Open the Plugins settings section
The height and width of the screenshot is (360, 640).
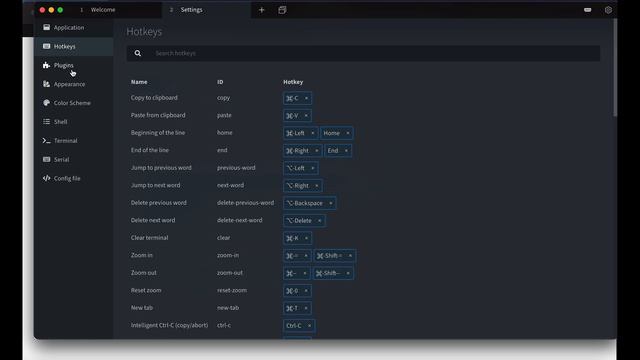tap(73, 65)
